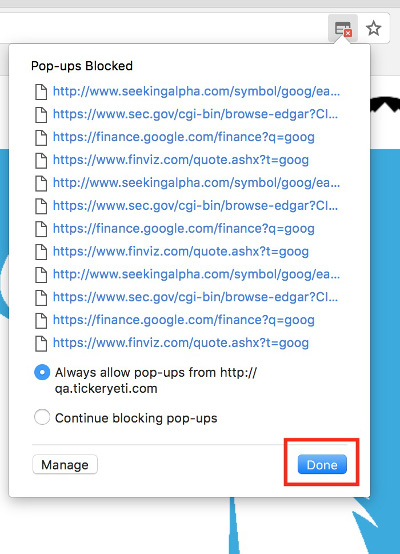The width and height of the screenshot is (400, 554).
Task: Click page icon beside last finviz link
Action: point(41,343)
